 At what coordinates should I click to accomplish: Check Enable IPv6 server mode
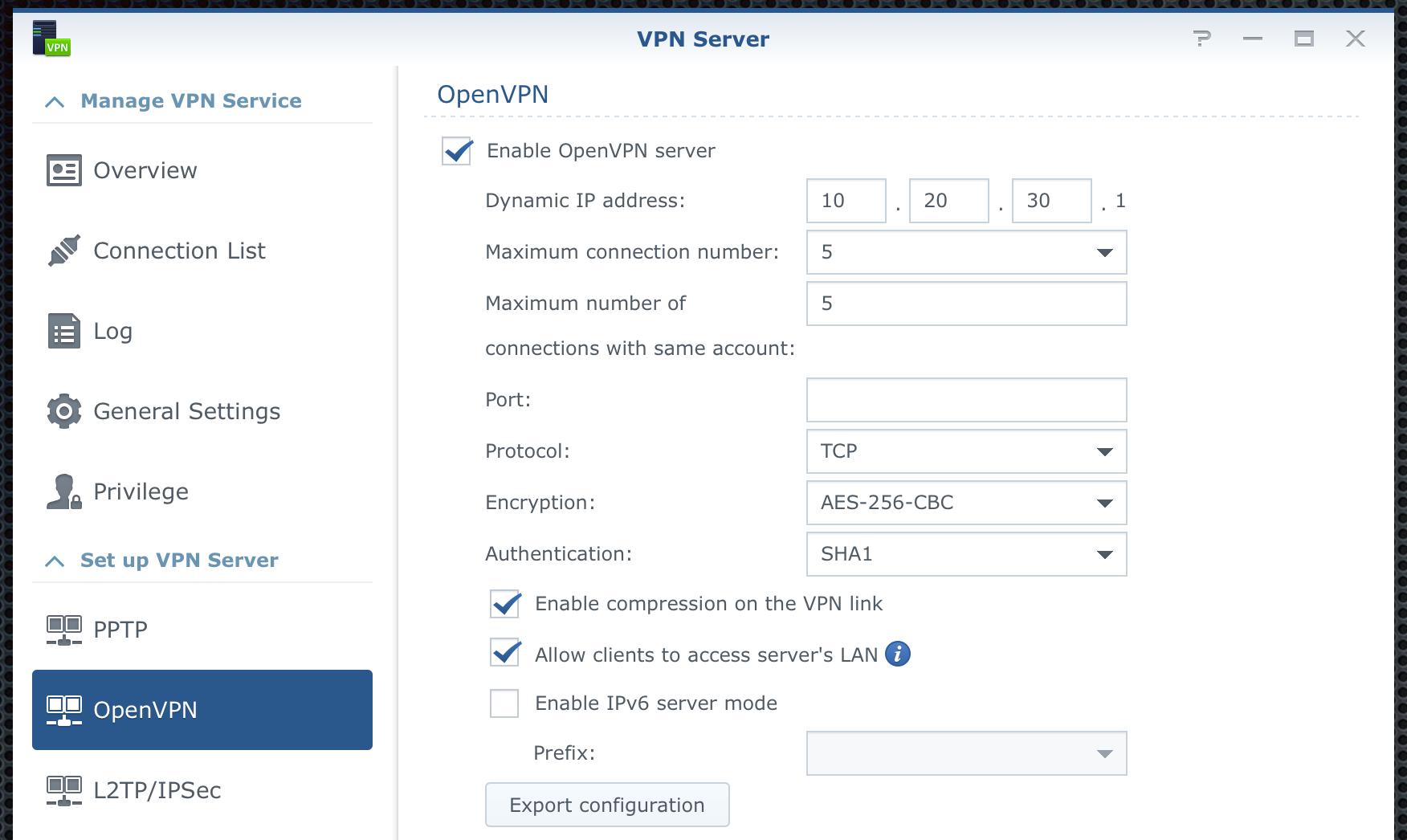(504, 703)
